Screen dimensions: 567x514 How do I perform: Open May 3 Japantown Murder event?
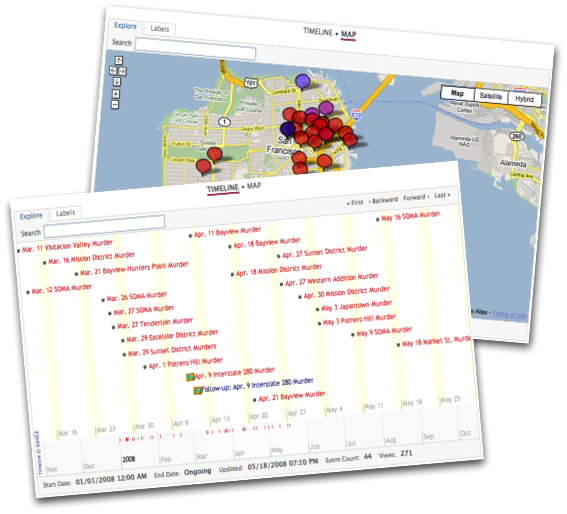click(x=356, y=305)
